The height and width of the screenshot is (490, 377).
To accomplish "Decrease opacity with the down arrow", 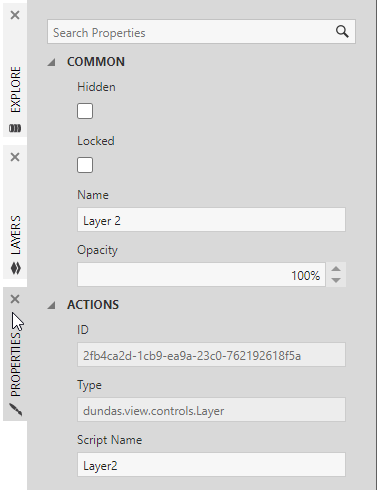I will [x=336, y=280].
